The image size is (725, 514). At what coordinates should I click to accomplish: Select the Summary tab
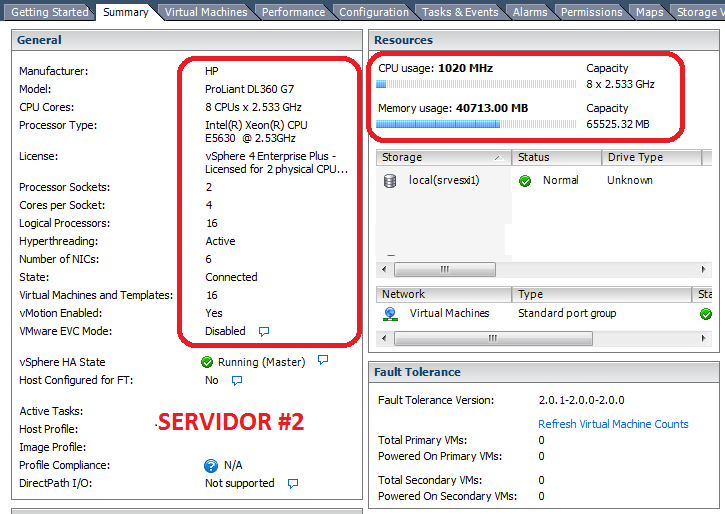(x=126, y=12)
